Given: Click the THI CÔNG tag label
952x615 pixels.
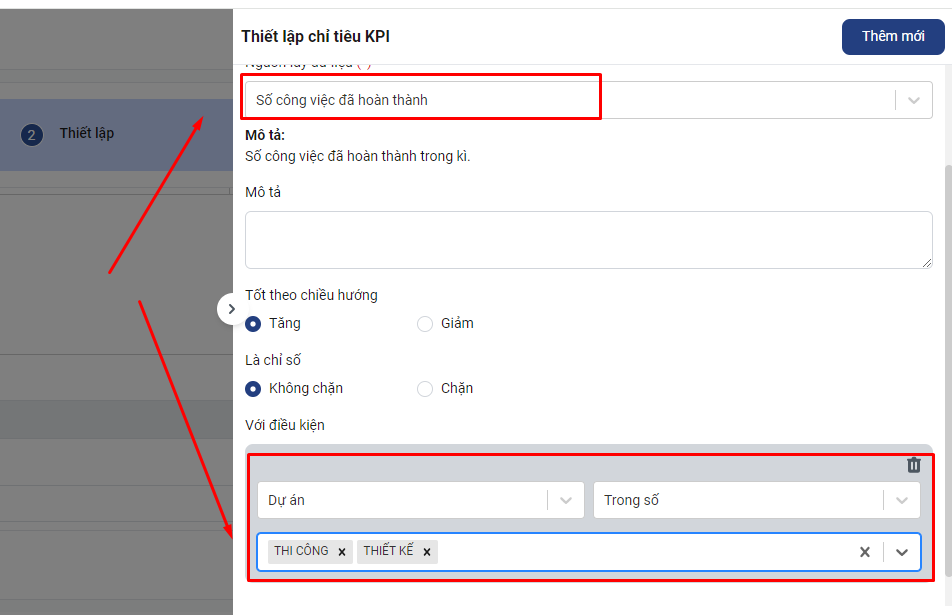Looking at the screenshot, I should coord(301,551).
